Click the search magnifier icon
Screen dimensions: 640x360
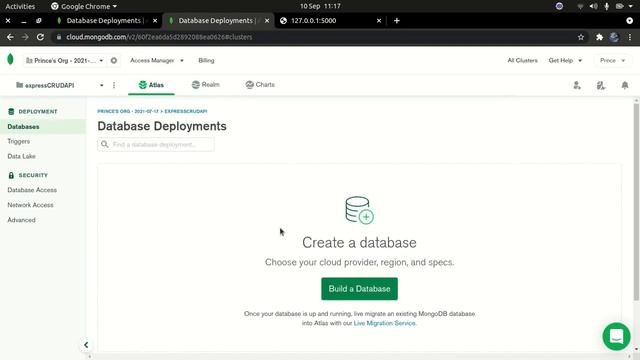coord(104,144)
